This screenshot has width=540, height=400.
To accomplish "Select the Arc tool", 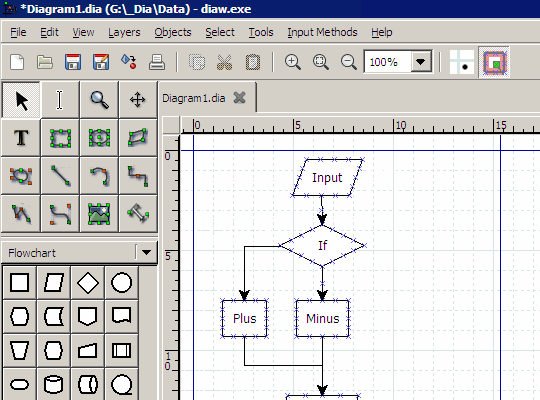I will pos(99,176).
